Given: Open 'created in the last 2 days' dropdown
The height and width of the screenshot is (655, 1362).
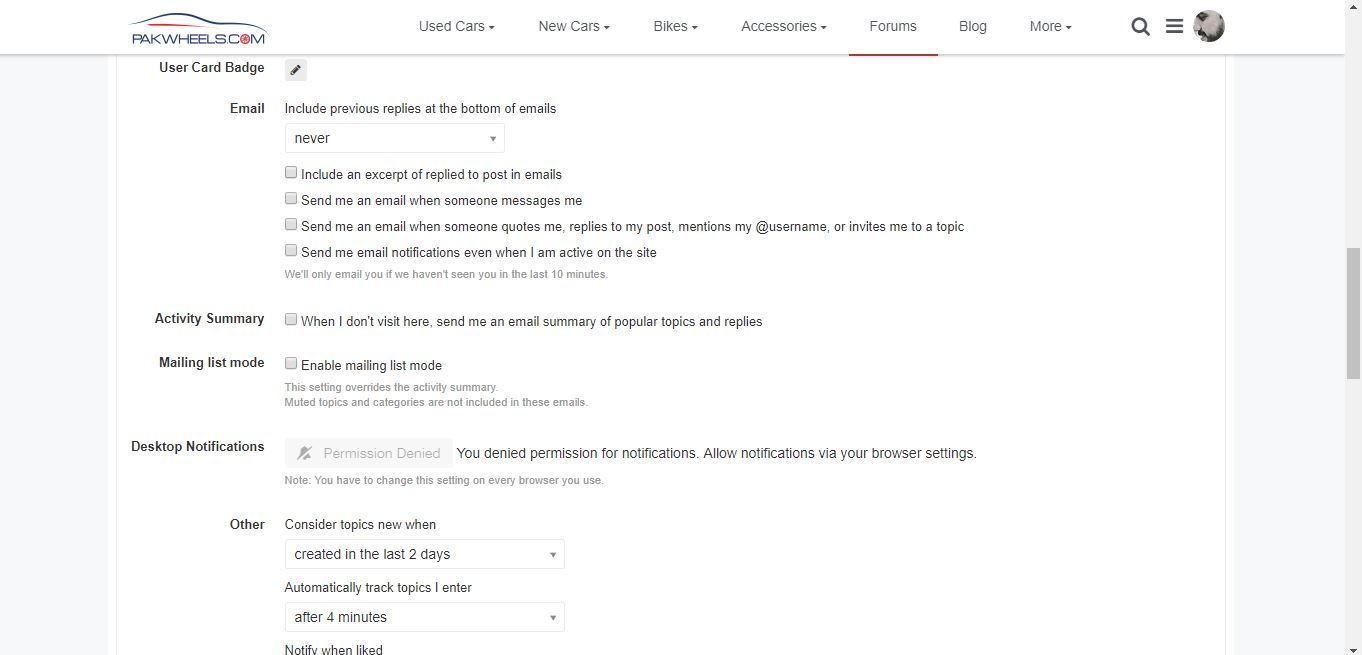Looking at the screenshot, I should tap(424, 554).
